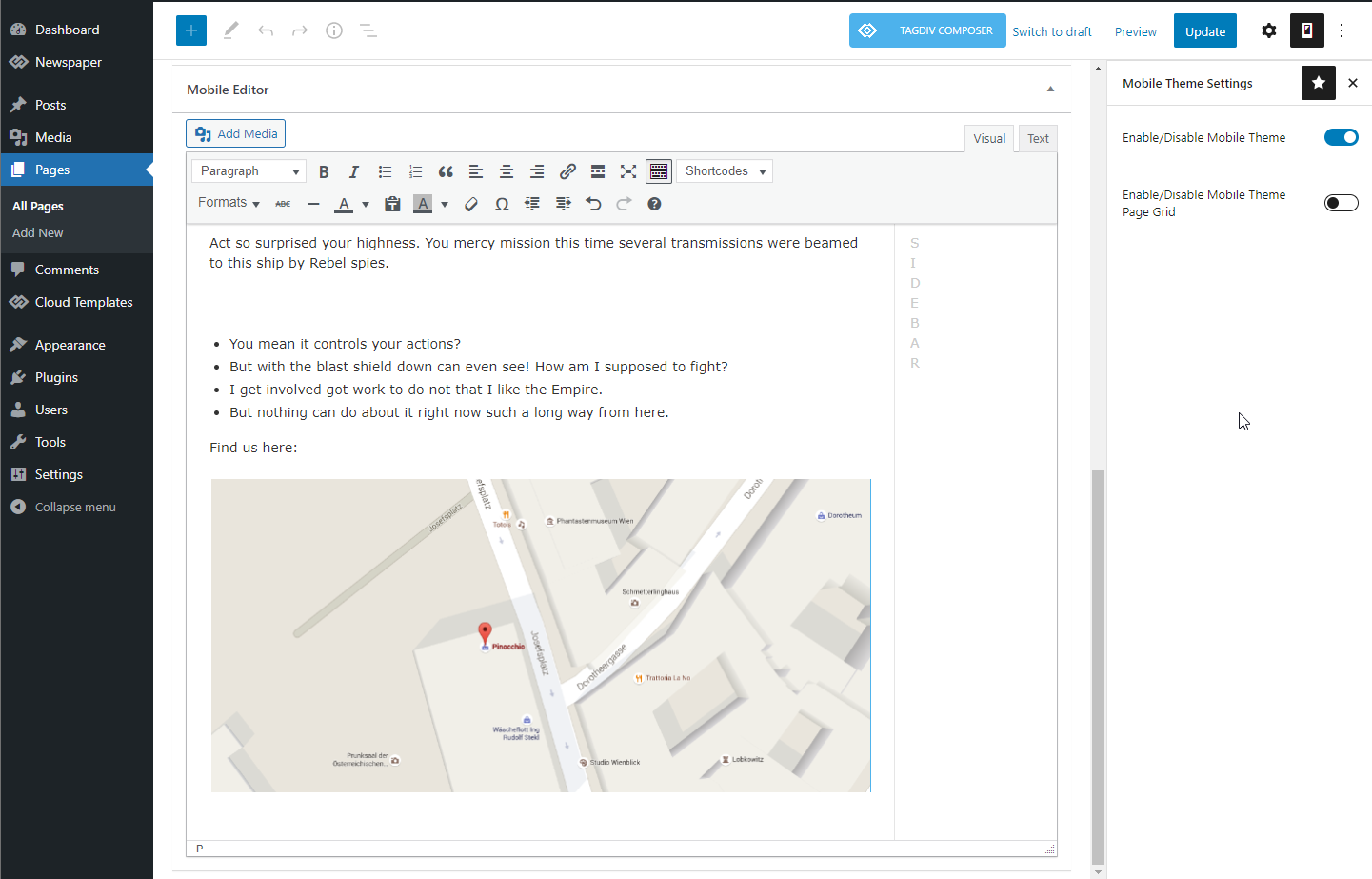Switch to the Visual editor tab
Screen dimensions: 1372x879
(x=989, y=139)
